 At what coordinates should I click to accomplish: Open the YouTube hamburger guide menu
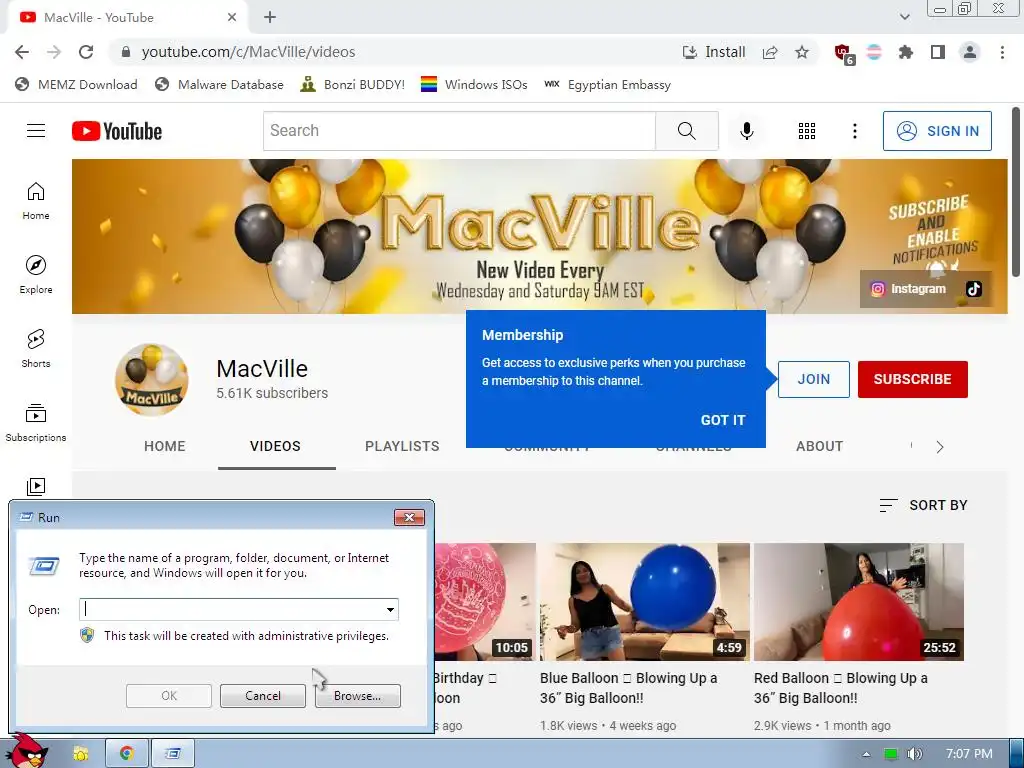tap(36, 131)
